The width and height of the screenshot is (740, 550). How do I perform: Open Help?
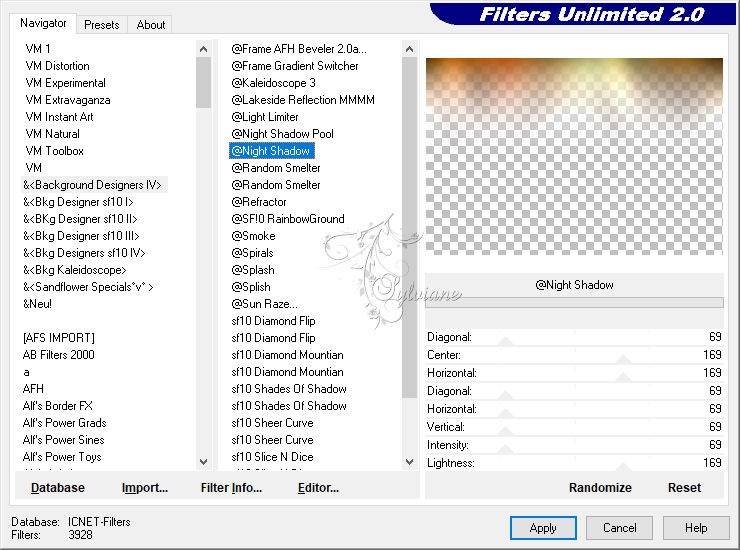pyautogui.click(x=696, y=527)
